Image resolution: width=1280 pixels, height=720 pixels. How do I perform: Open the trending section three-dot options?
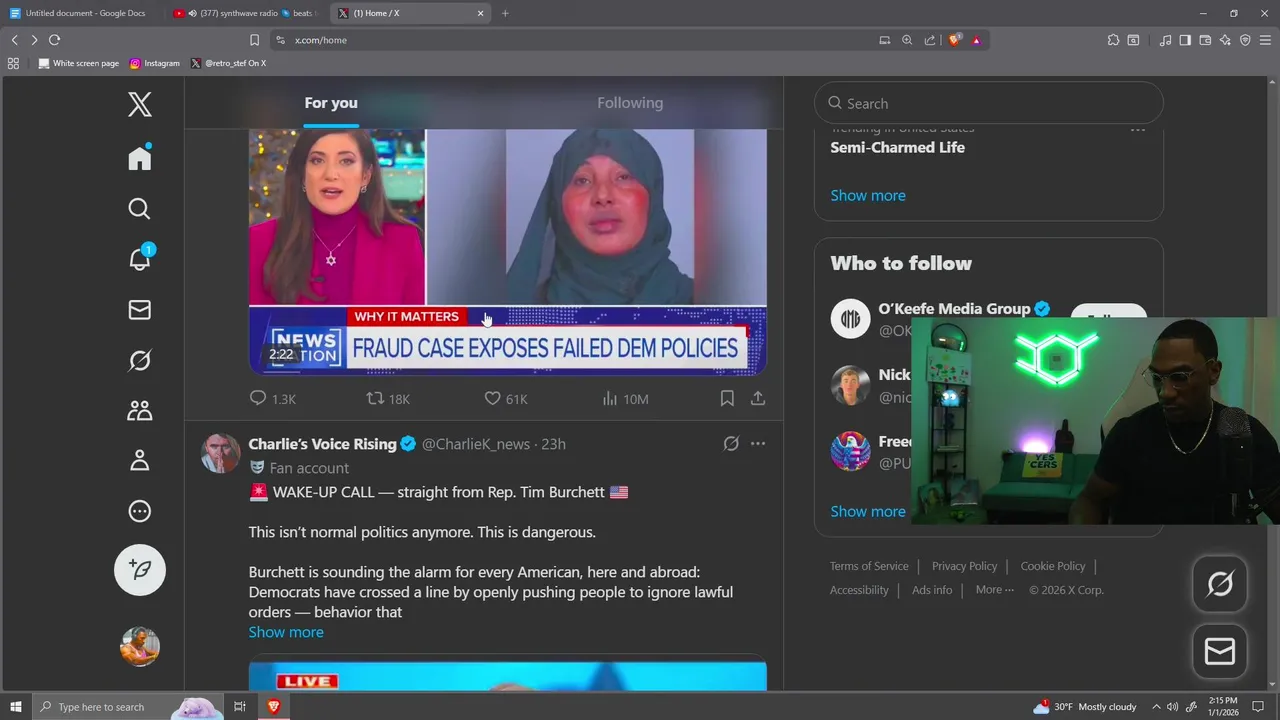[1138, 129]
